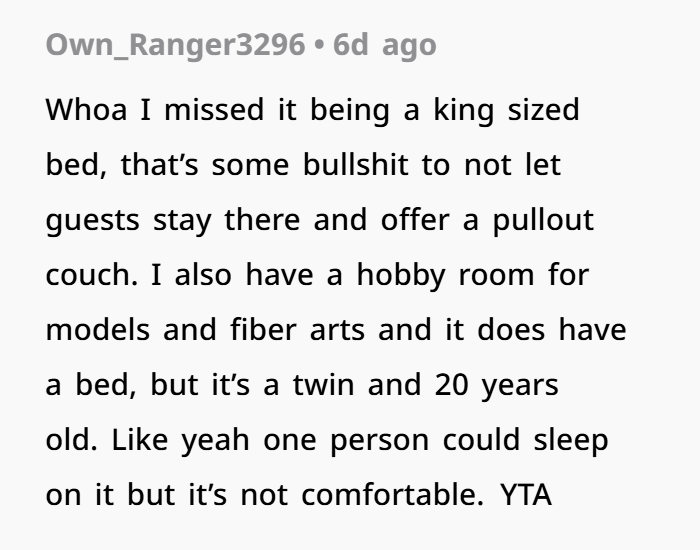The width and height of the screenshot is (700, 550).
Task: Click the YTA verdict at comment end
Action: coord(526,495)
